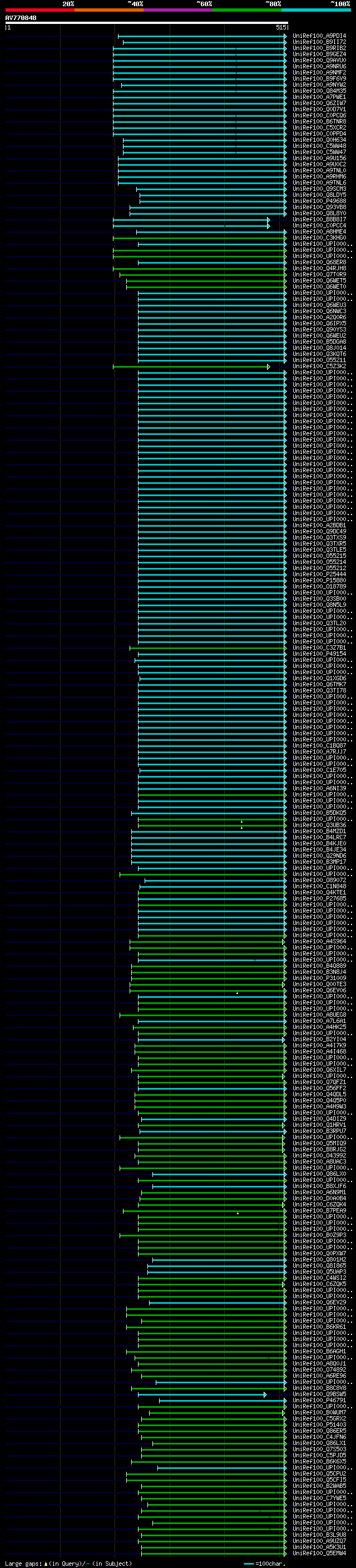Select the UniRef100_C3KHG0 label
This screenshot has height=1568, width=356.
pos(319,238)
